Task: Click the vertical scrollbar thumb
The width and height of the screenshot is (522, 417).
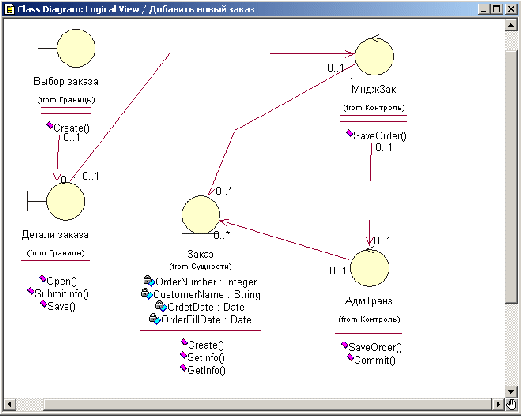Action: (x=511, y=177)
